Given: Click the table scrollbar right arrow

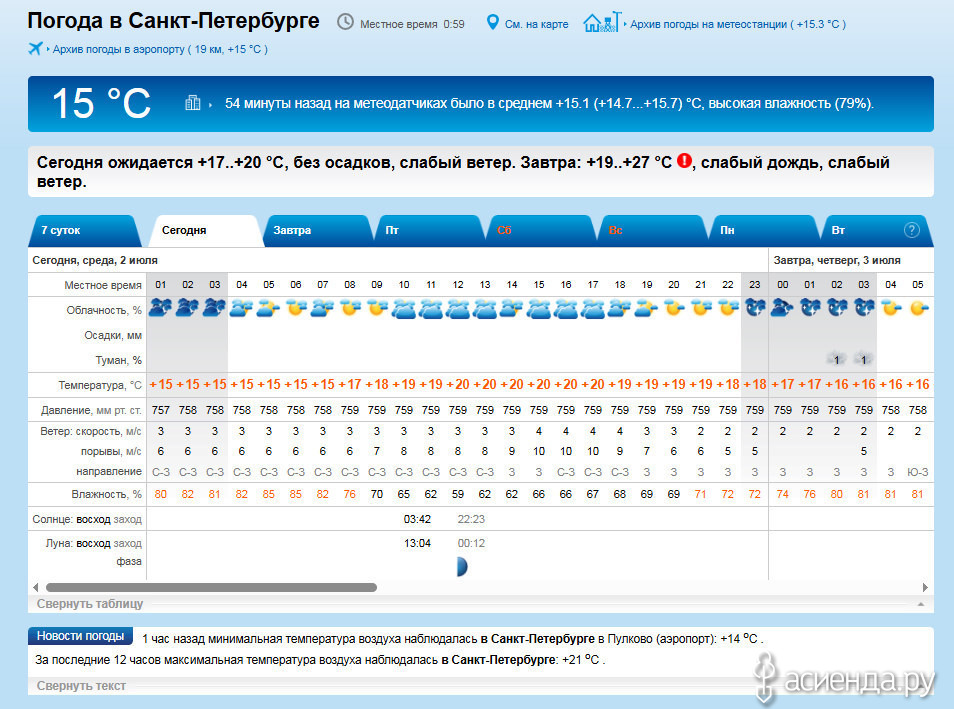Looking at the screenshot, I should 925,587.
